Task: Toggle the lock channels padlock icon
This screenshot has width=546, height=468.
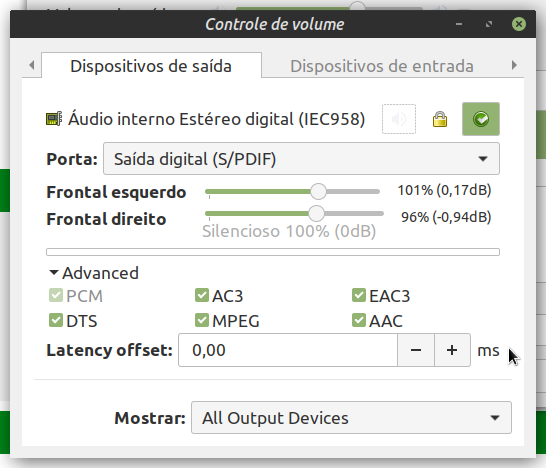Action: click(440, 119)
